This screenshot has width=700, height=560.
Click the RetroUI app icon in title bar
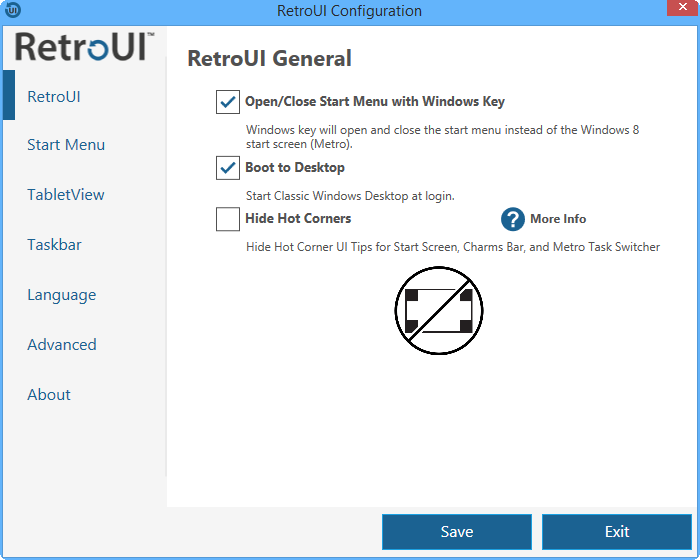click(x=13, y=10)
